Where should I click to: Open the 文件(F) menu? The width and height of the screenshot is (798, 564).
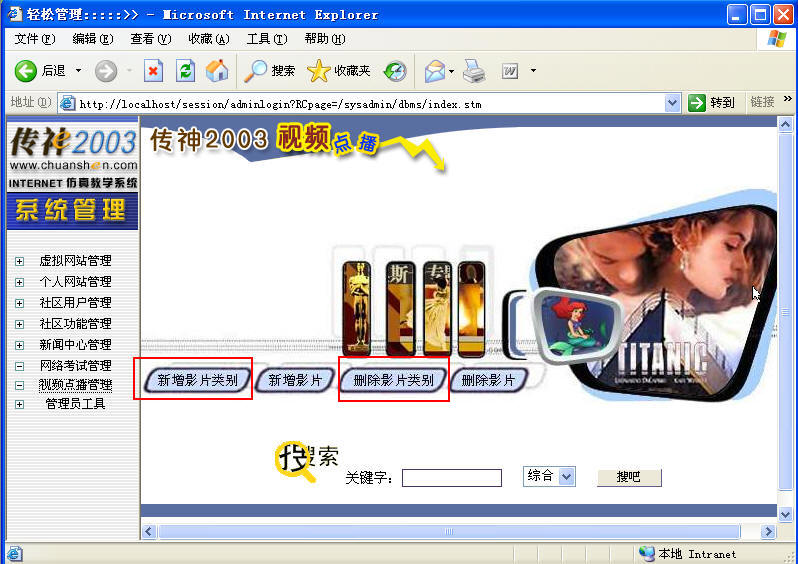34,39
